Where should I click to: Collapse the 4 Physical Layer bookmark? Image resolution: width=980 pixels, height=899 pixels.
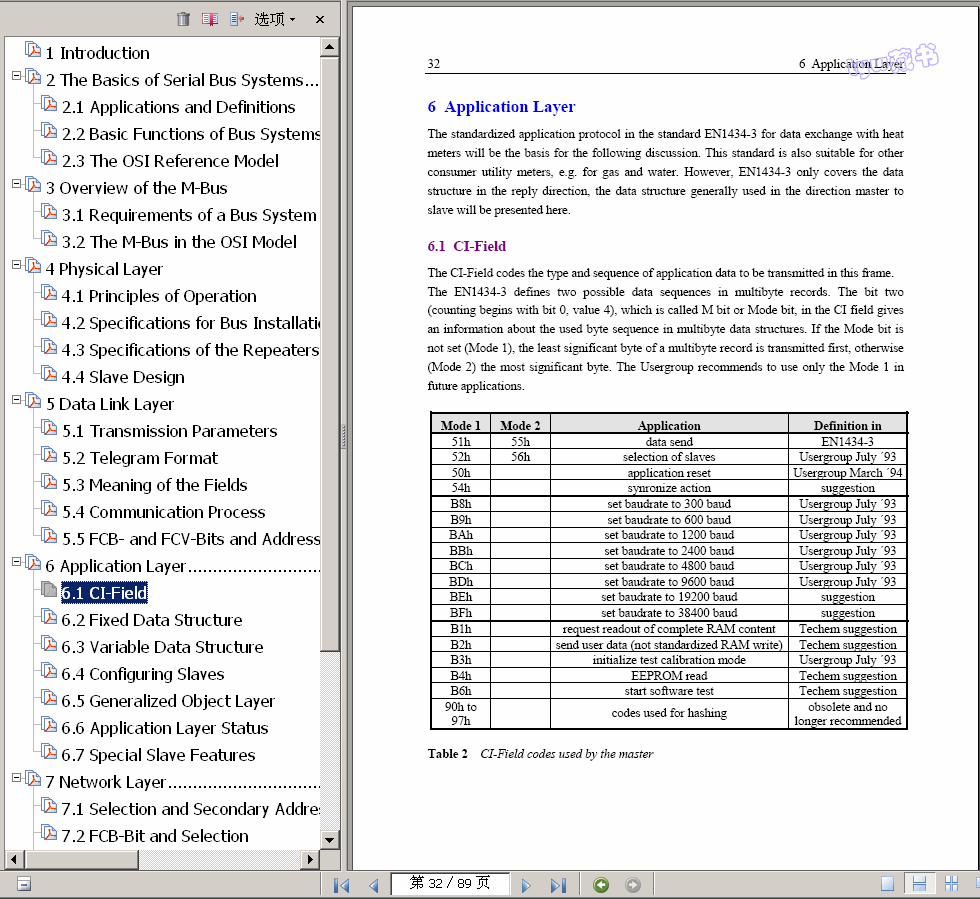tap(17, 265)
